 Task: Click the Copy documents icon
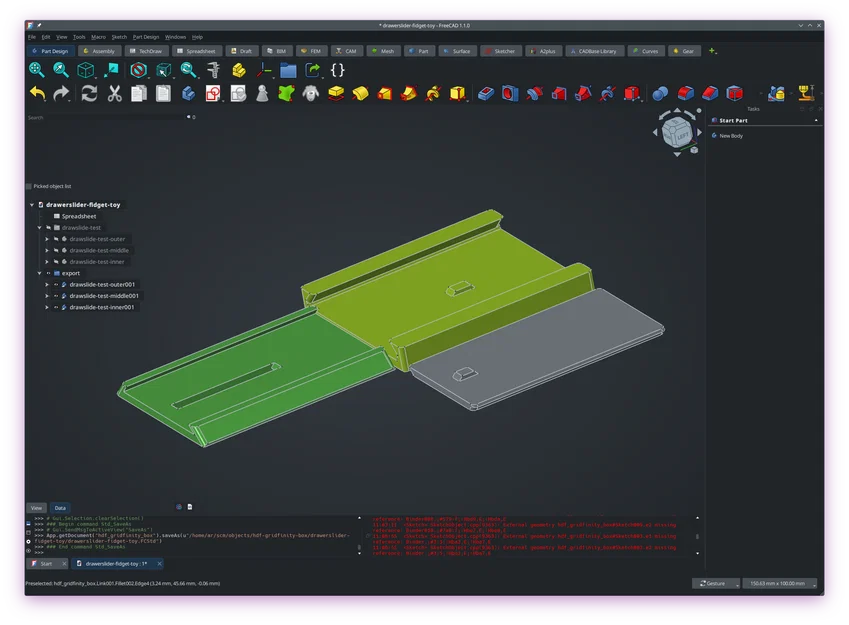click(x=139, y=93)
